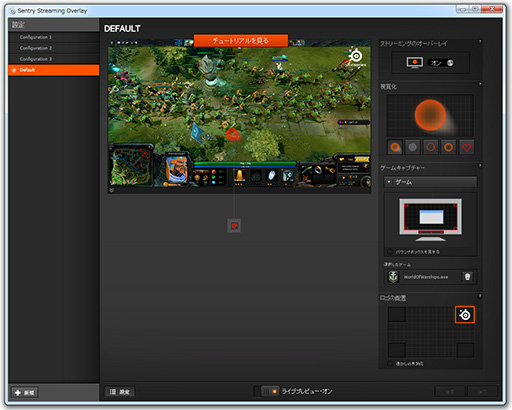Open the help icon beside the visualization heading
Screen dimensions: 512x410
[x=480, y=84]
